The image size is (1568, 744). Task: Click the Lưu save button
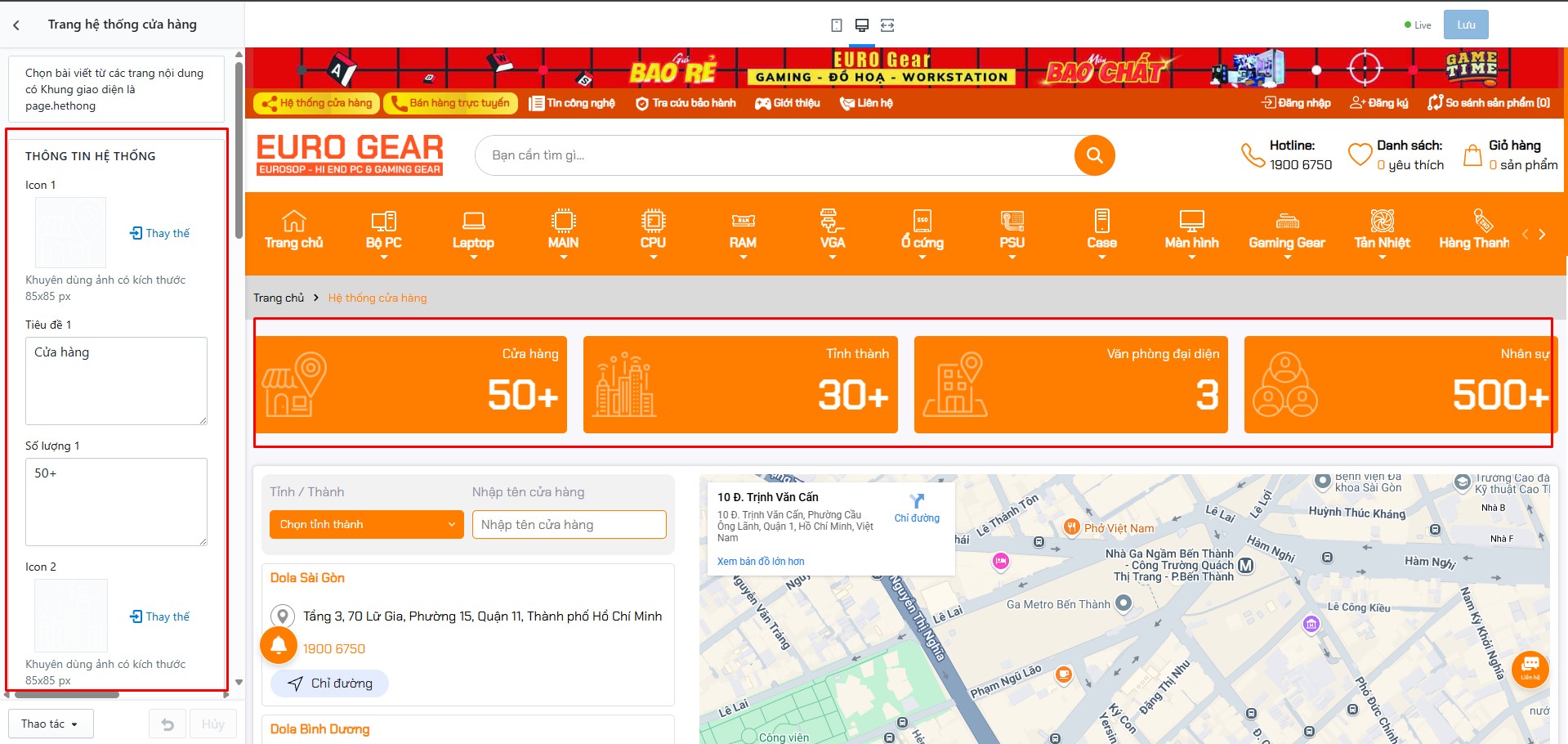[1466, 25]
